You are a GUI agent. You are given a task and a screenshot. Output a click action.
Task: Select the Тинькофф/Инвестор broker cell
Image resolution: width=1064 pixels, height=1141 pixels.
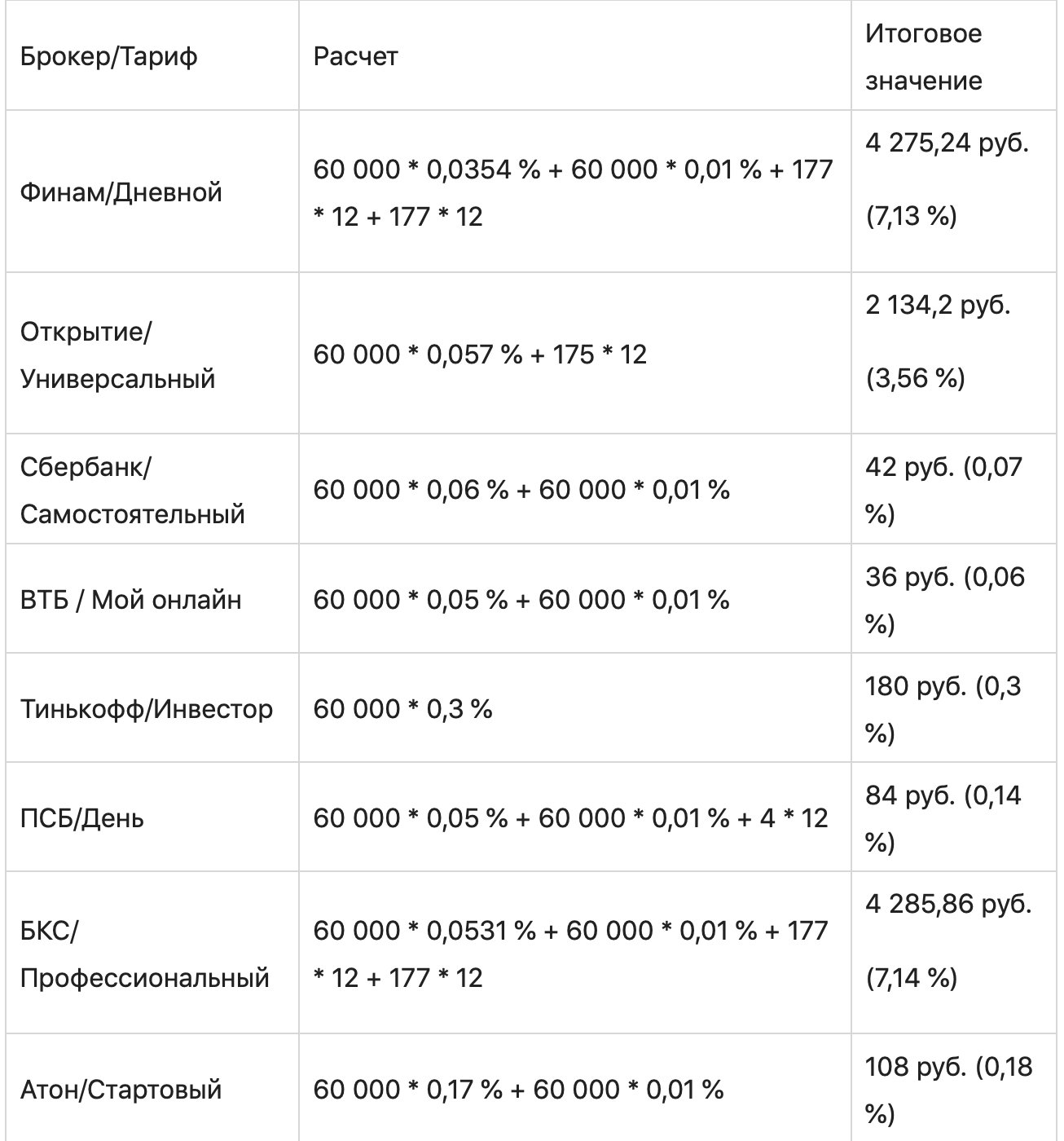pos(147,709)
